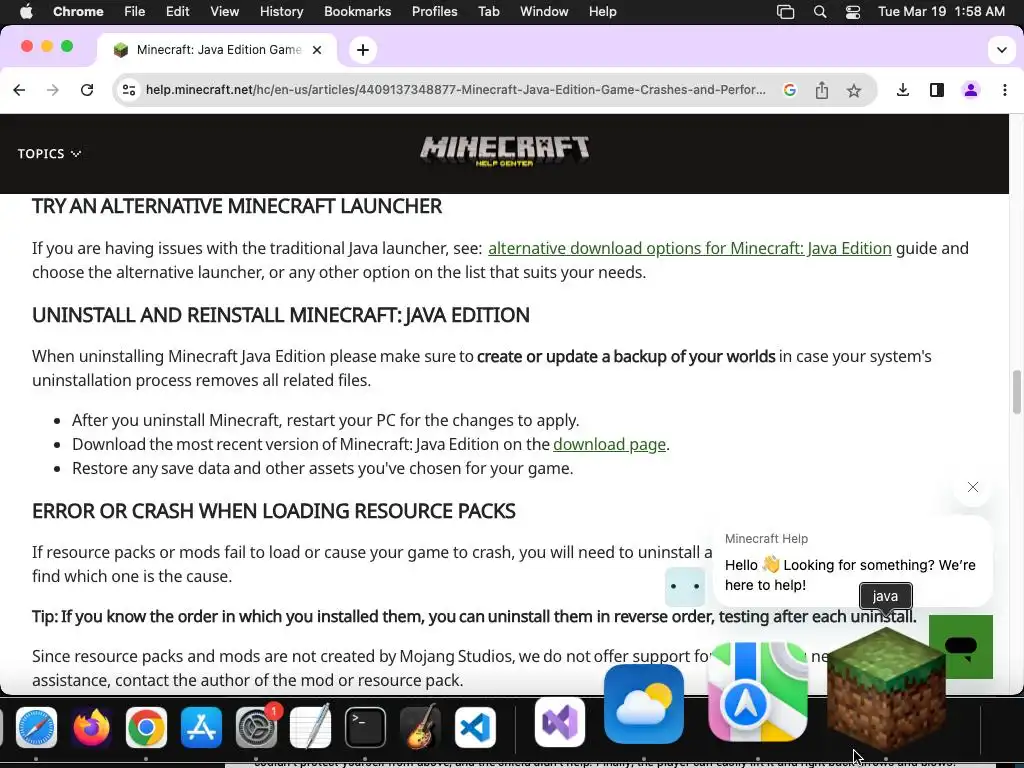Open the Profiles menu
The image size is (1024, 768).
click(434, 11)
